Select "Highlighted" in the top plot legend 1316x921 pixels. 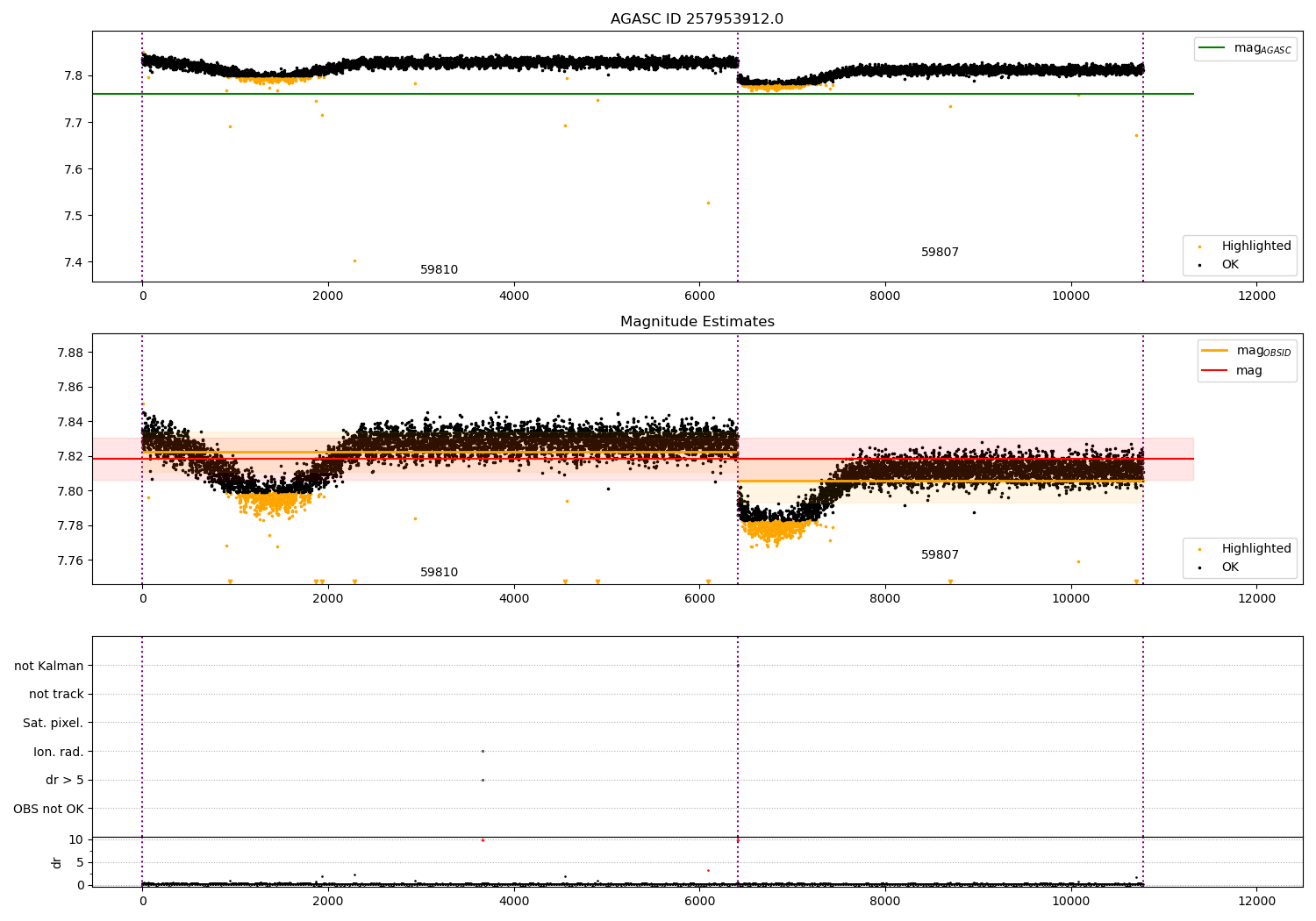click(1256, 246)
